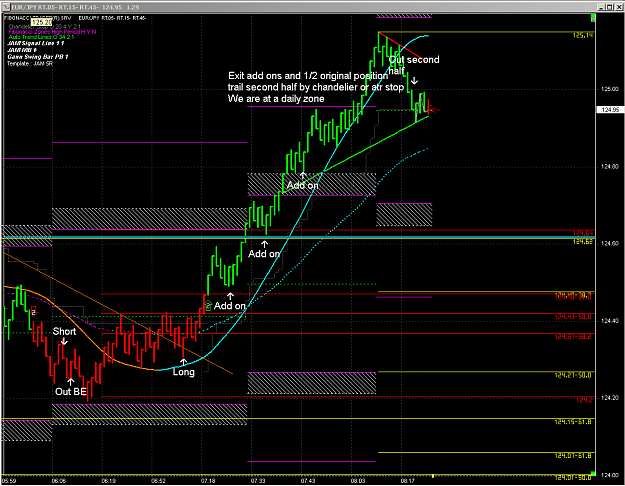Screen dimensions: 625x486
Task: Click the 124.40 price axis label
Action: tap(610, 321)
